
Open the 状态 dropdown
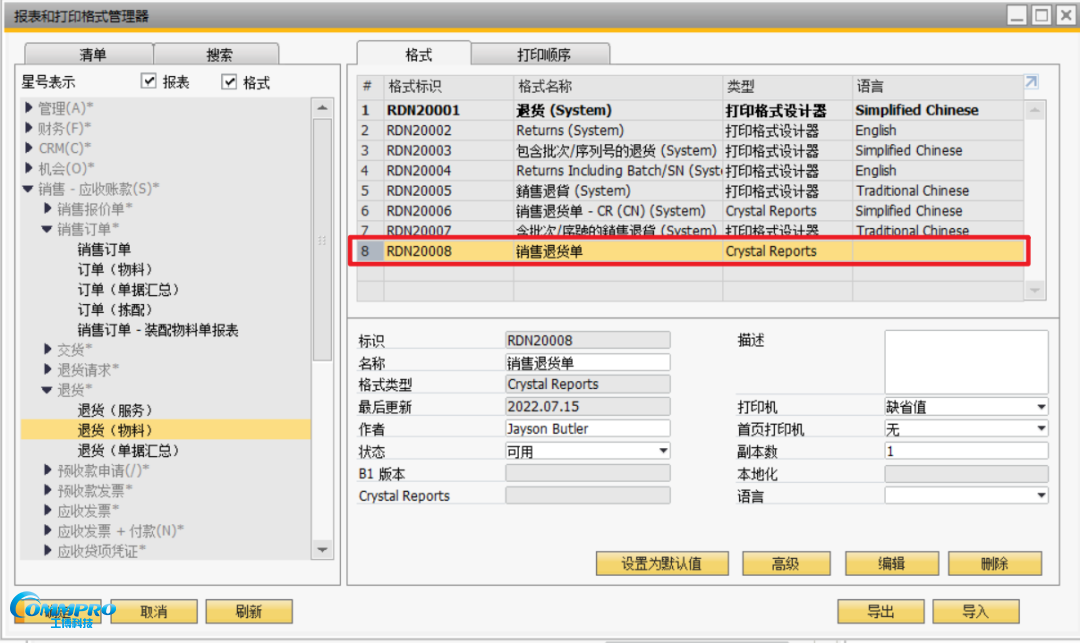click(662, 451)
